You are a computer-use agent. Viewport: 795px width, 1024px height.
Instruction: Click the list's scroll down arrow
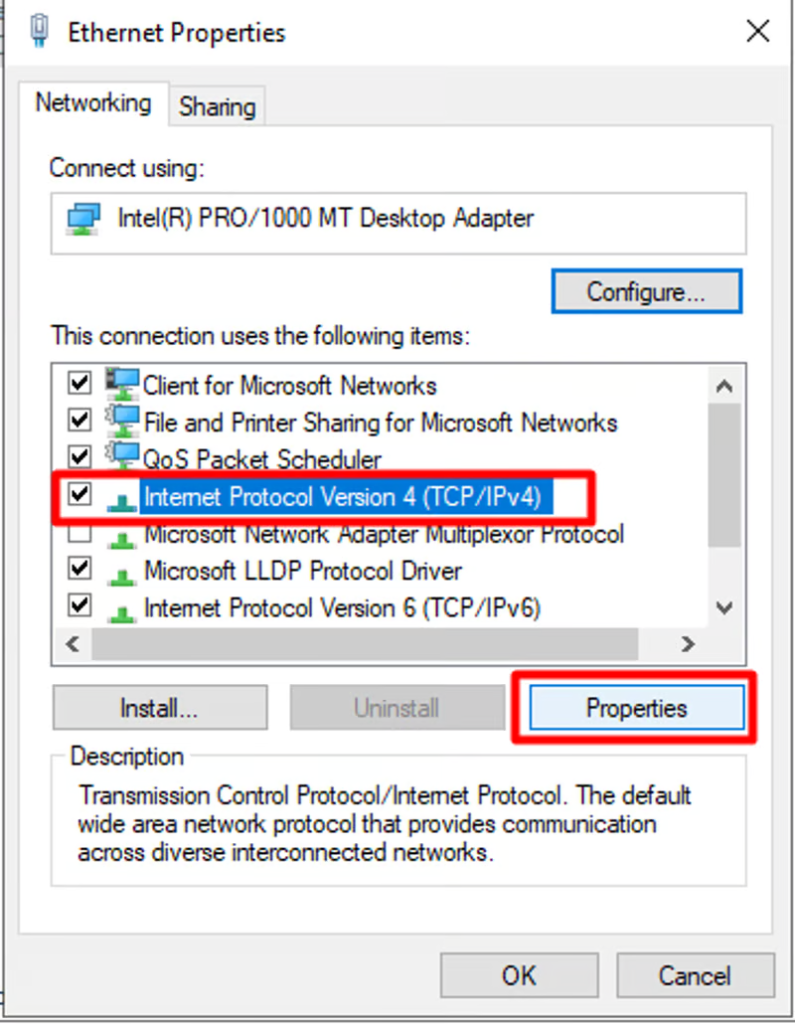[724, 608]
